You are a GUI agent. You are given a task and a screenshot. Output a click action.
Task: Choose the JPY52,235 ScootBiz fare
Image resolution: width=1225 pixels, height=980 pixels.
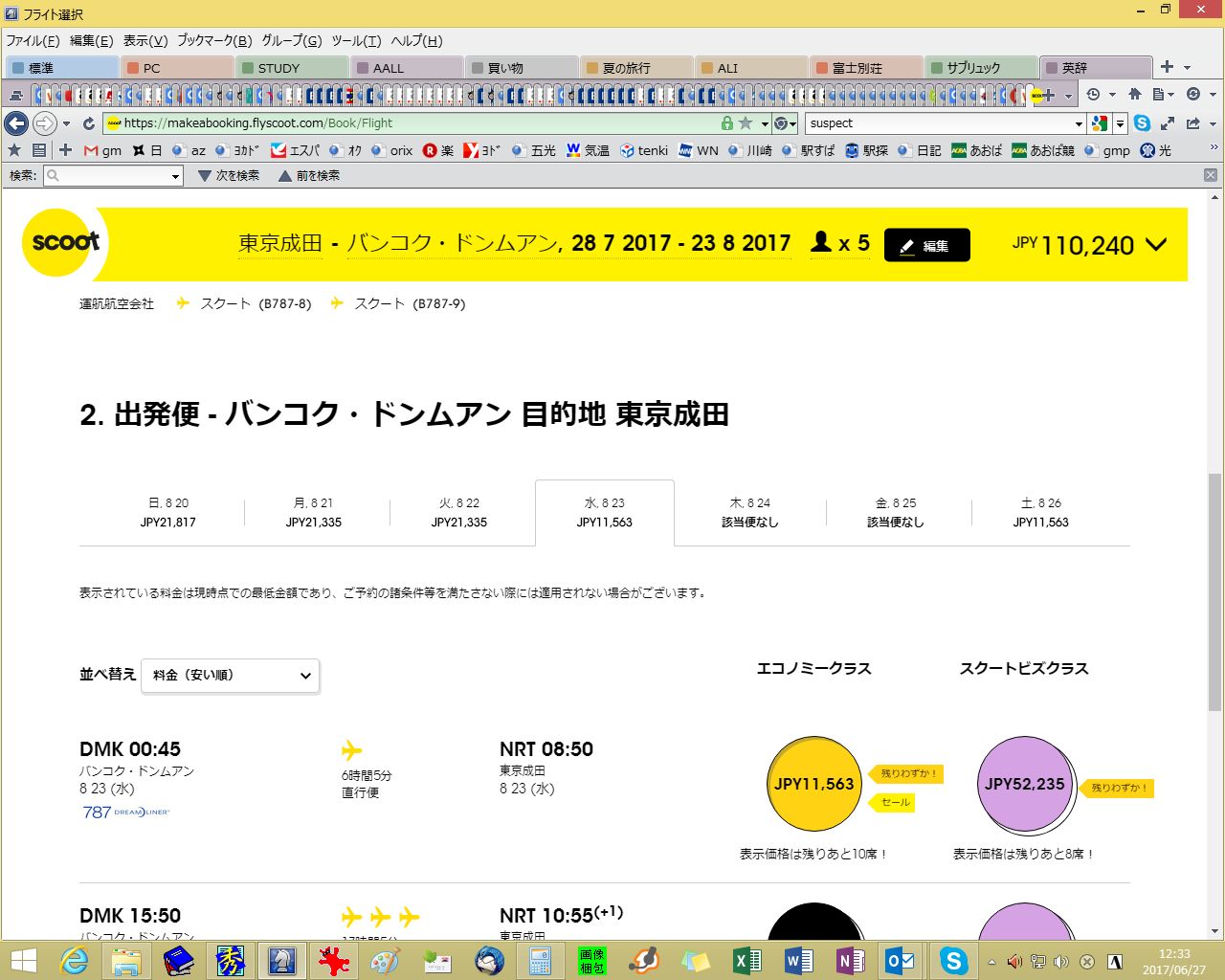(1024, 784)
